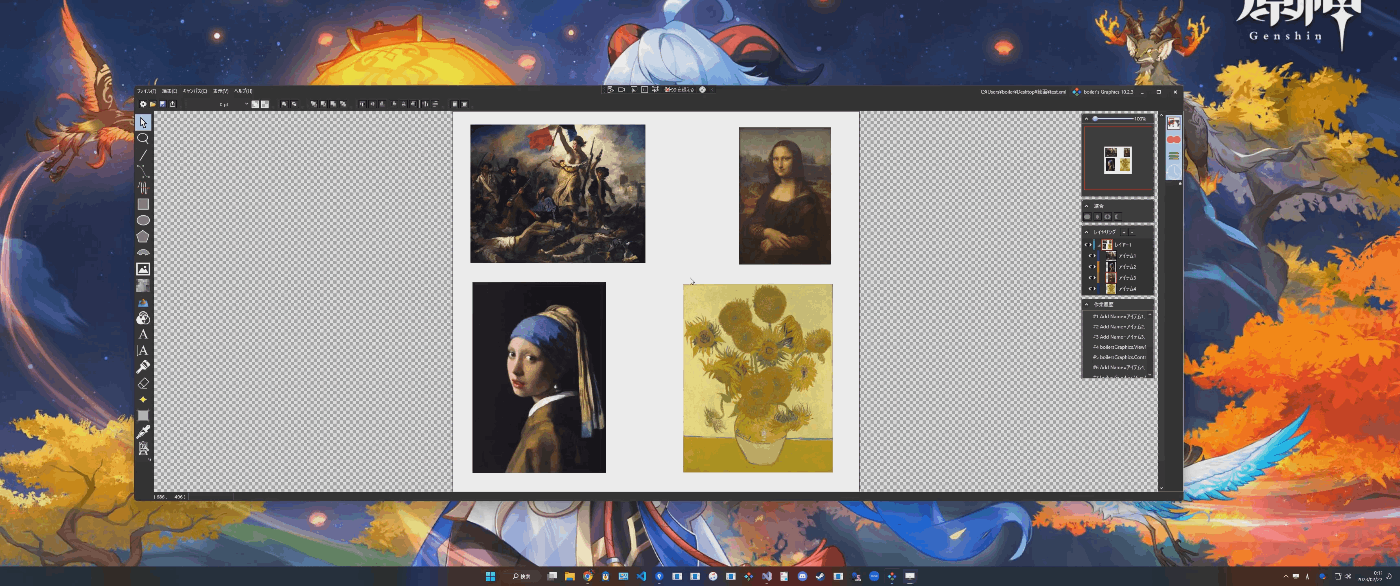Open the stroke width dropdown in toolbar
The width and height of the screenshot is (1400, 586).
pyautogui.click(x=246, y=104)
